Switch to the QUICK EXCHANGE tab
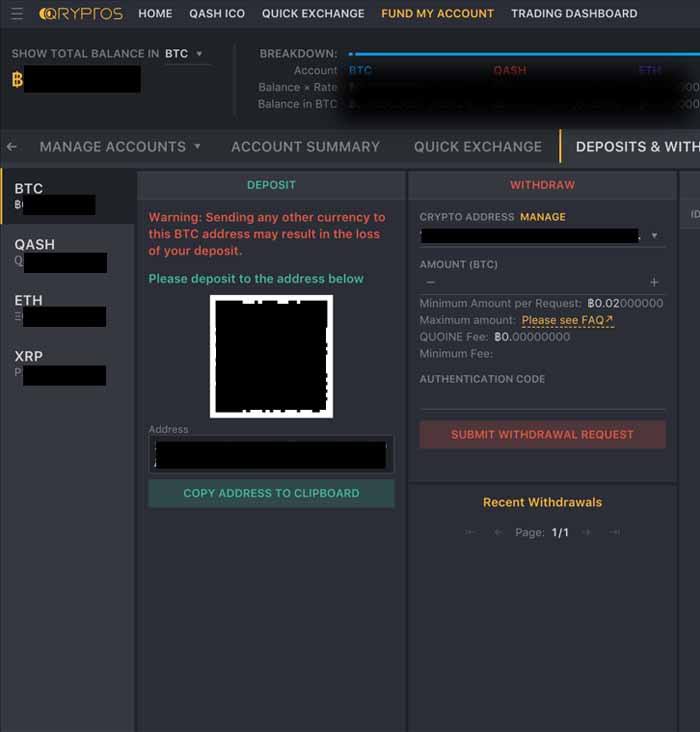Screen dimensions: 700x732 click(478, 147)
